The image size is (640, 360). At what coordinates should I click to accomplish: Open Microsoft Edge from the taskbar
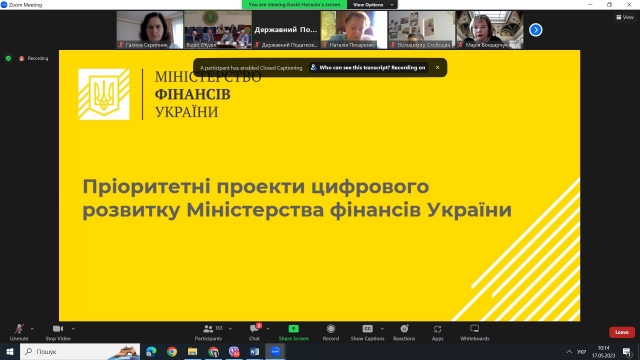pos(151,351)
